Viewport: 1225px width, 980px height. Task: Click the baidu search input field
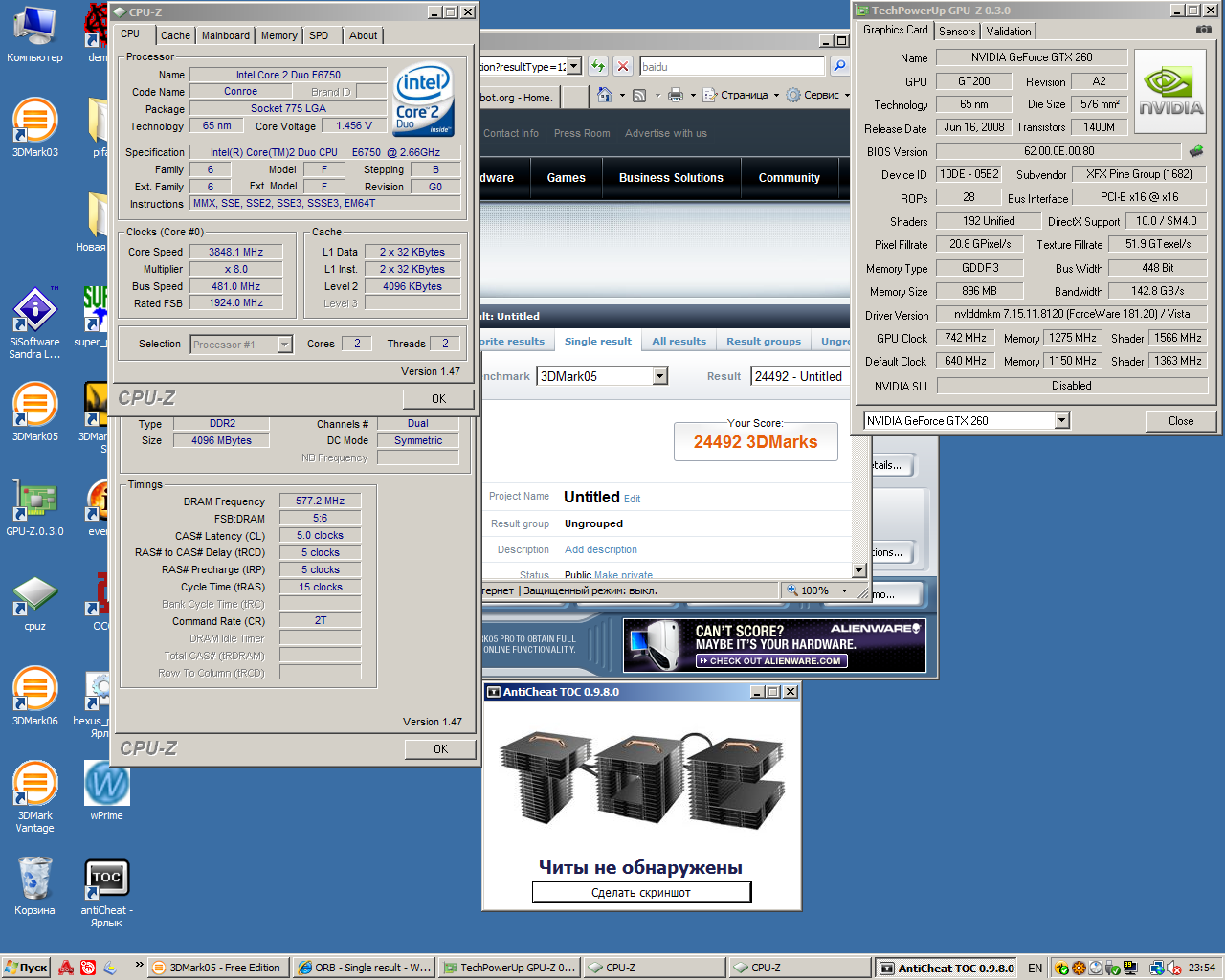pyautogui.click(x=732, y=66)
